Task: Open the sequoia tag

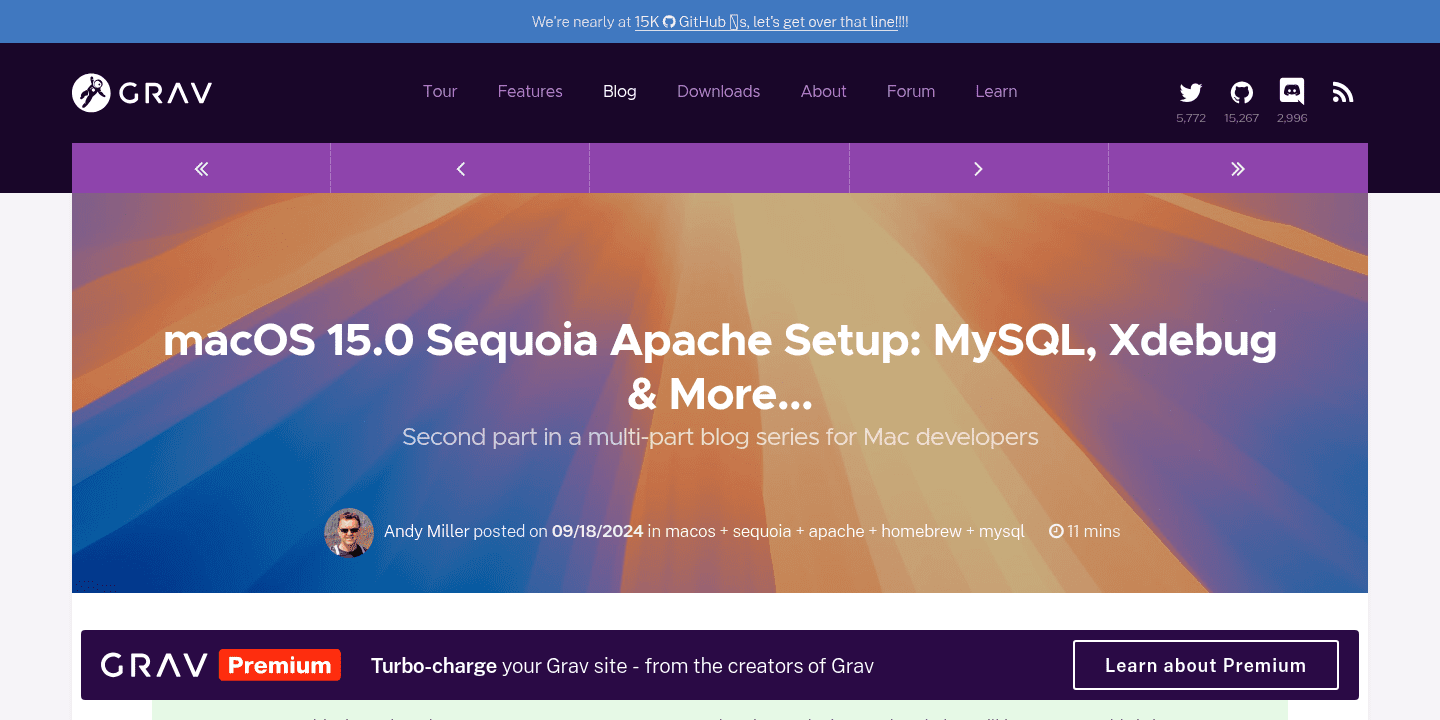Action: click(760, 531)
